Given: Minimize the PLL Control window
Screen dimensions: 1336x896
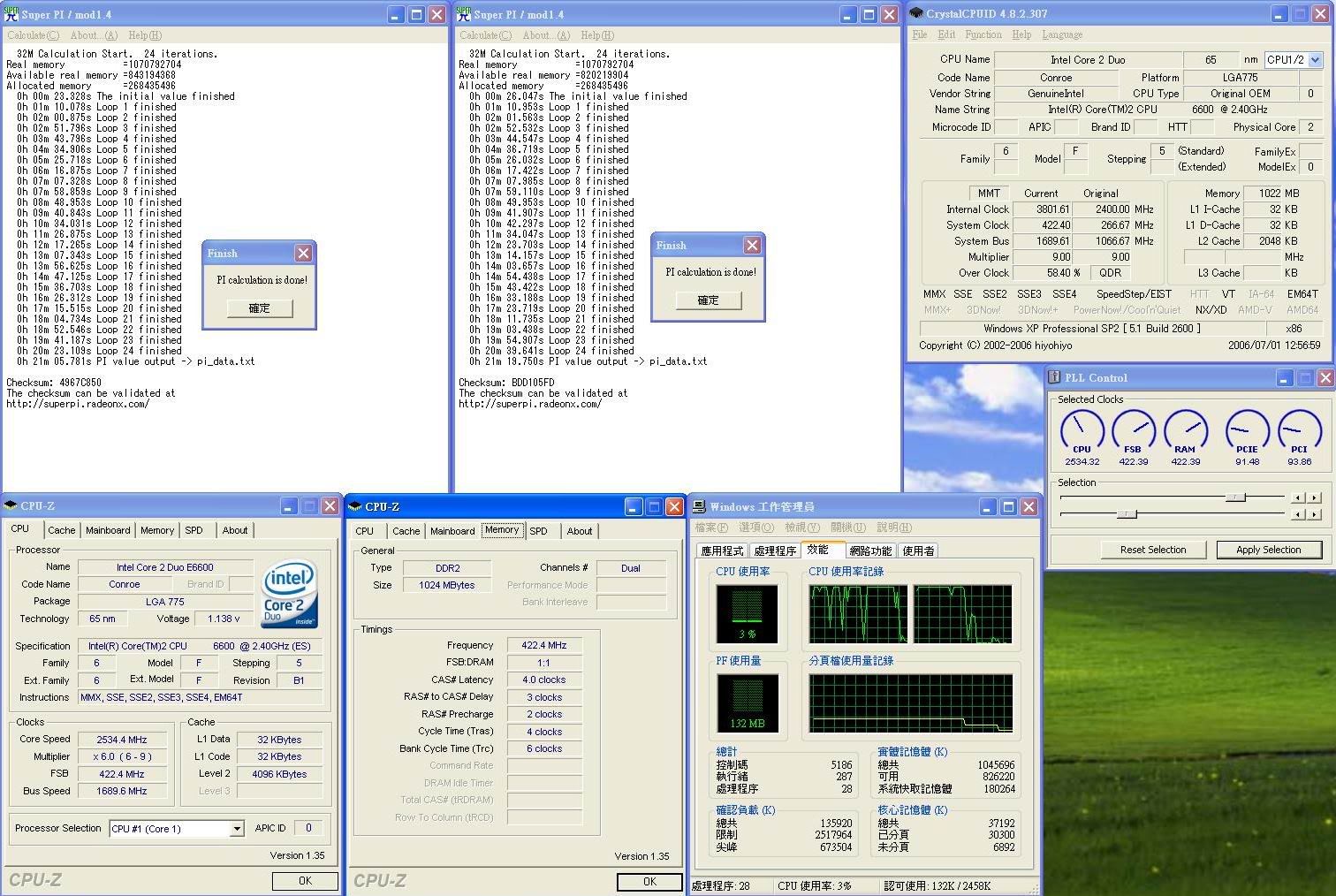Looking at the screenshot, I should point(1285,377).
